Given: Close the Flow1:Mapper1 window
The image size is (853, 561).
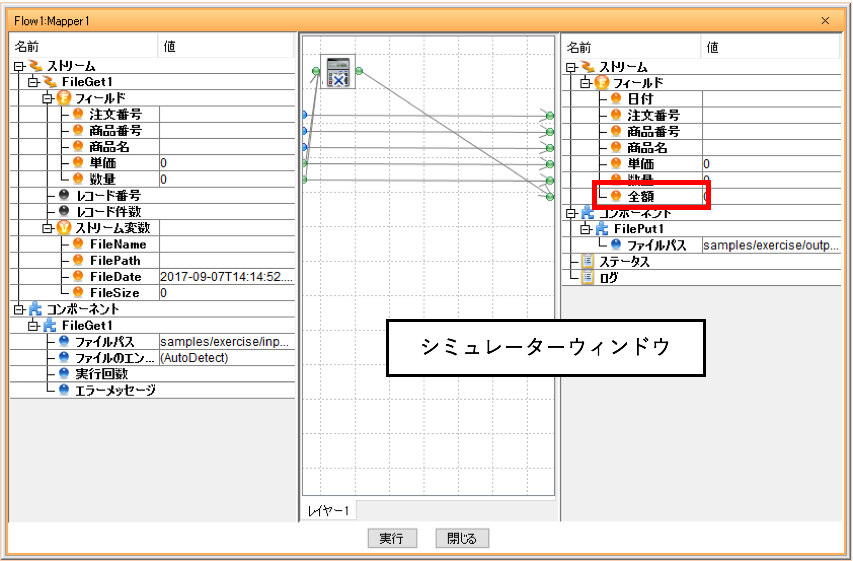Looking at the screenshot, I should pos(825,21).
